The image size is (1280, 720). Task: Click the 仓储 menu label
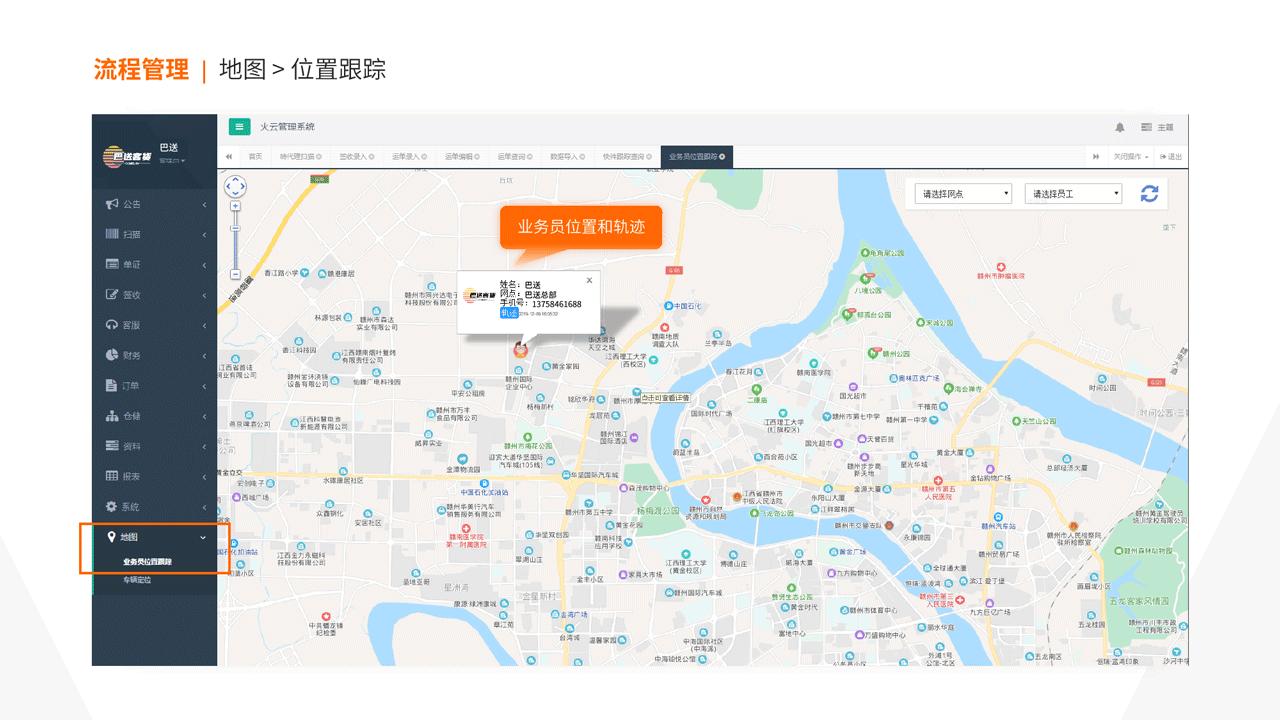point(132,416)
